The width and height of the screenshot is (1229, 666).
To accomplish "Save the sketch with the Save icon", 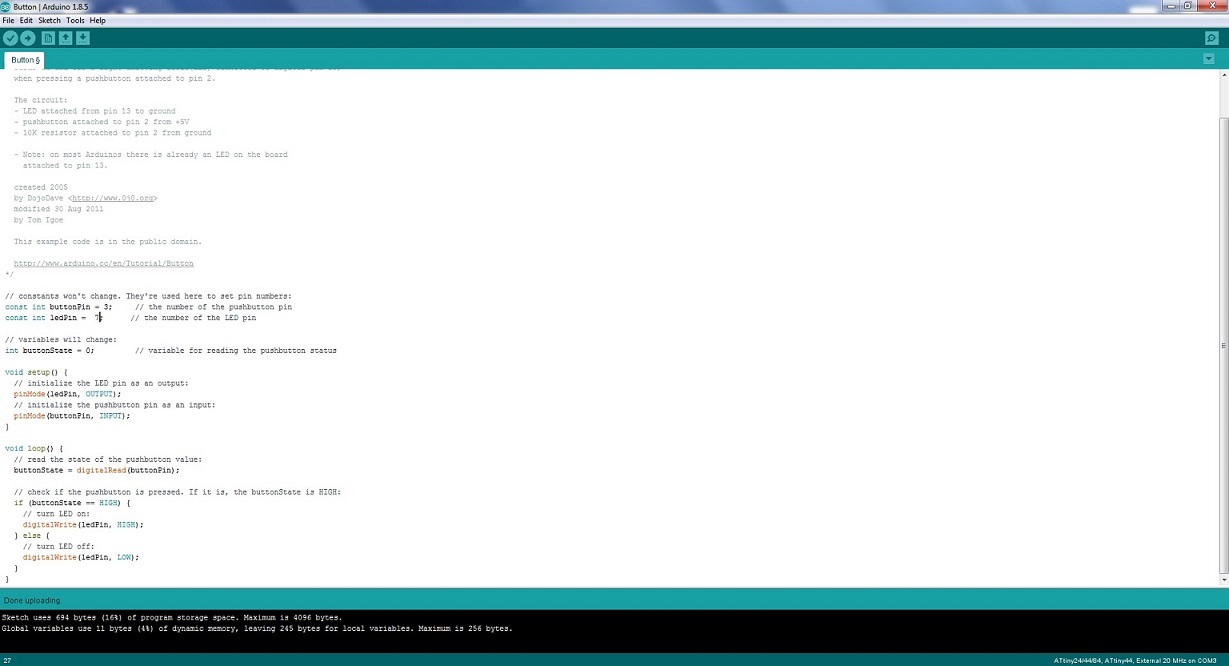I will [x=83, y=38].
